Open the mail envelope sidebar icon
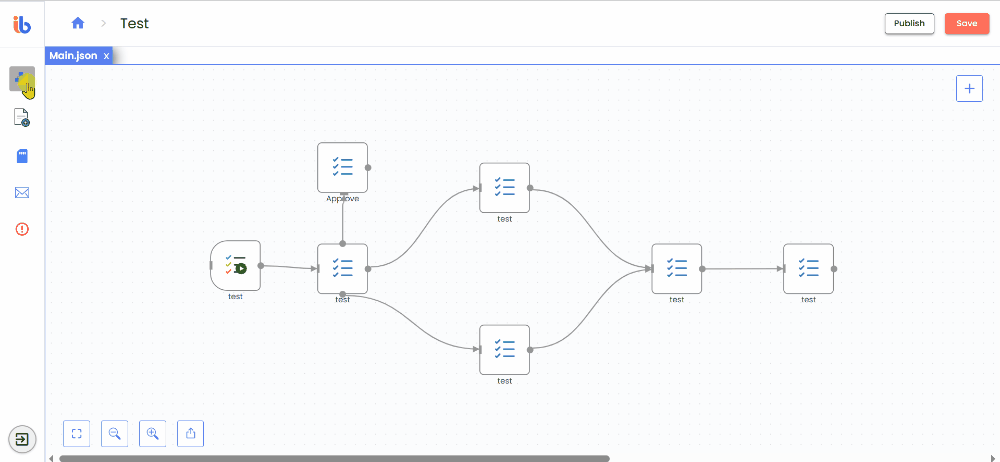The height and width of the screenshot is (462, 1000). pyautogui.click(x=22, y=193)
